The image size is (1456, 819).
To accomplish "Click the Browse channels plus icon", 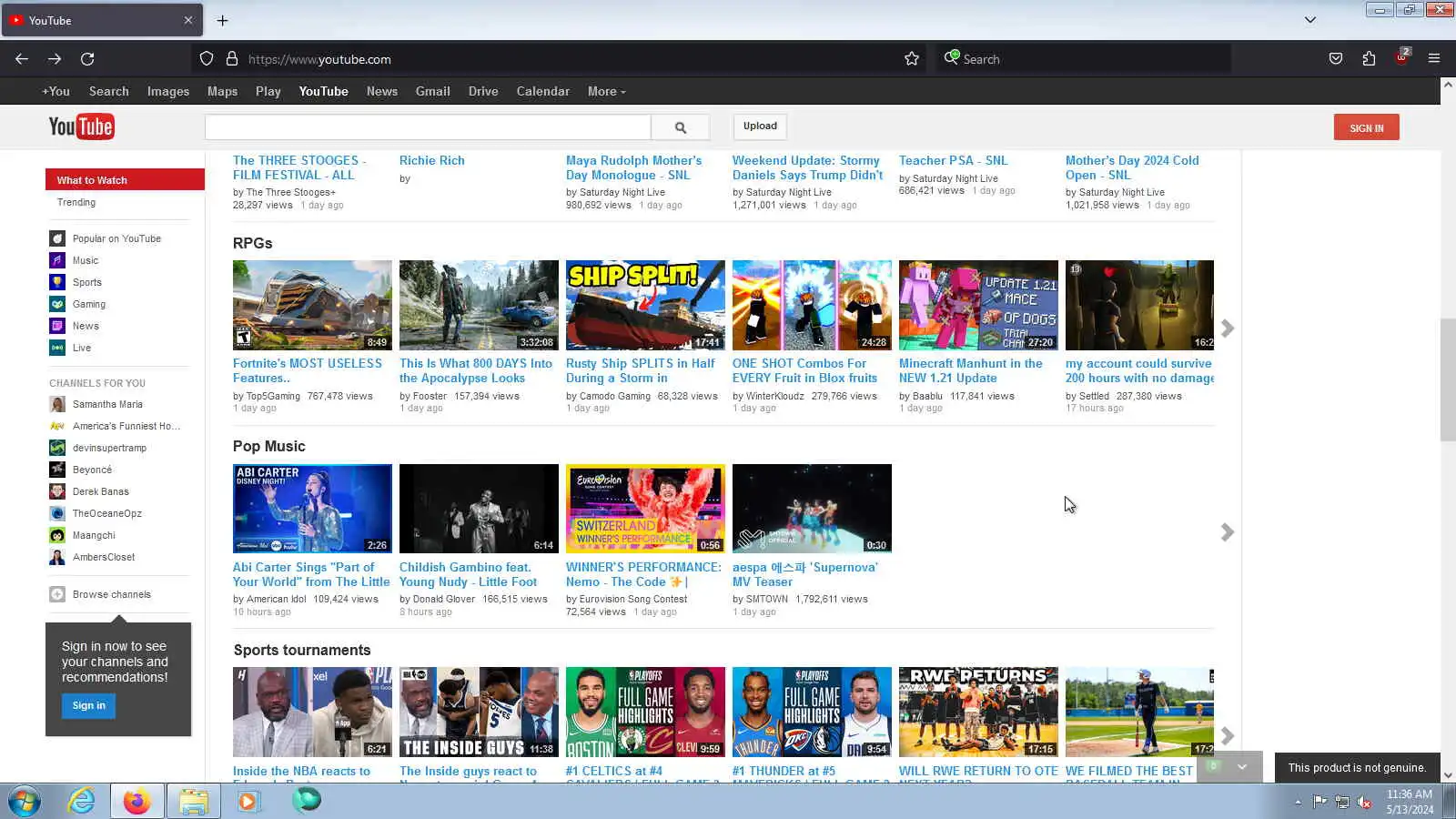I will coord(57,594).
